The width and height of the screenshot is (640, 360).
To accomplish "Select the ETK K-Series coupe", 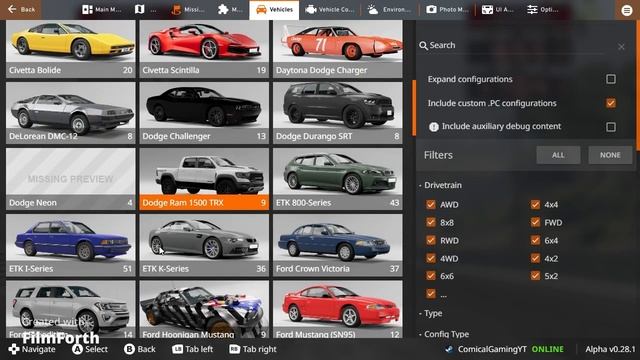I will (204, 245).
